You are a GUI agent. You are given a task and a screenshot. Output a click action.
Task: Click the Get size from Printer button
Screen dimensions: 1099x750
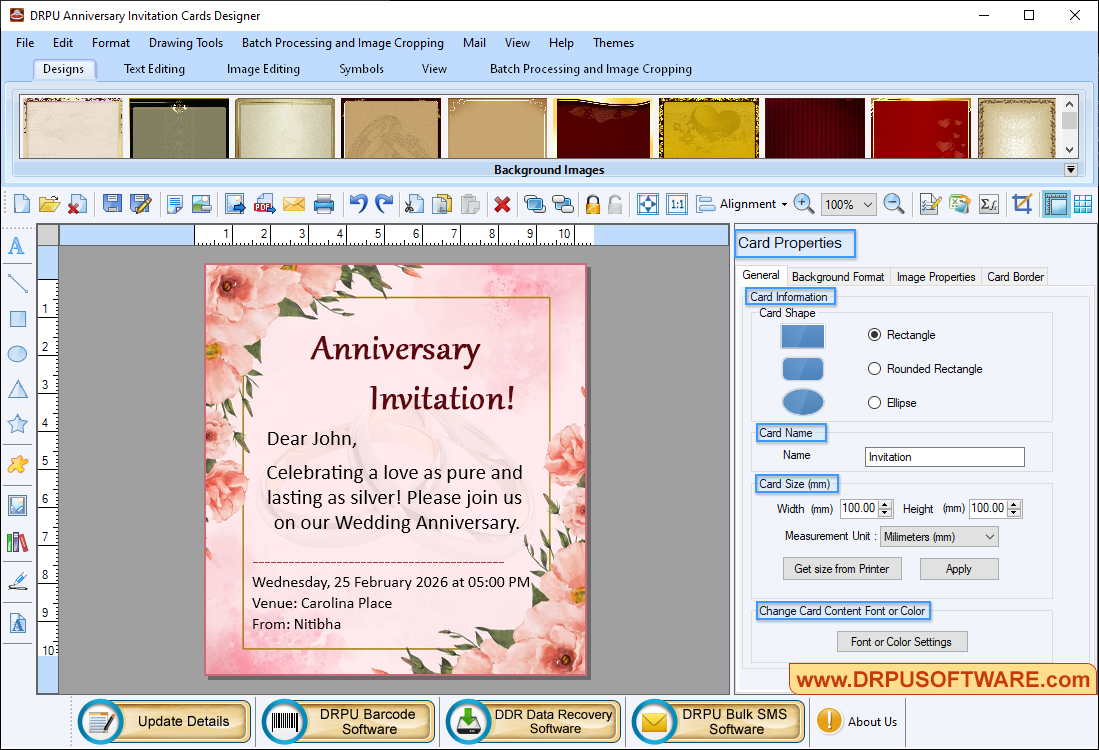click(841, 568)
